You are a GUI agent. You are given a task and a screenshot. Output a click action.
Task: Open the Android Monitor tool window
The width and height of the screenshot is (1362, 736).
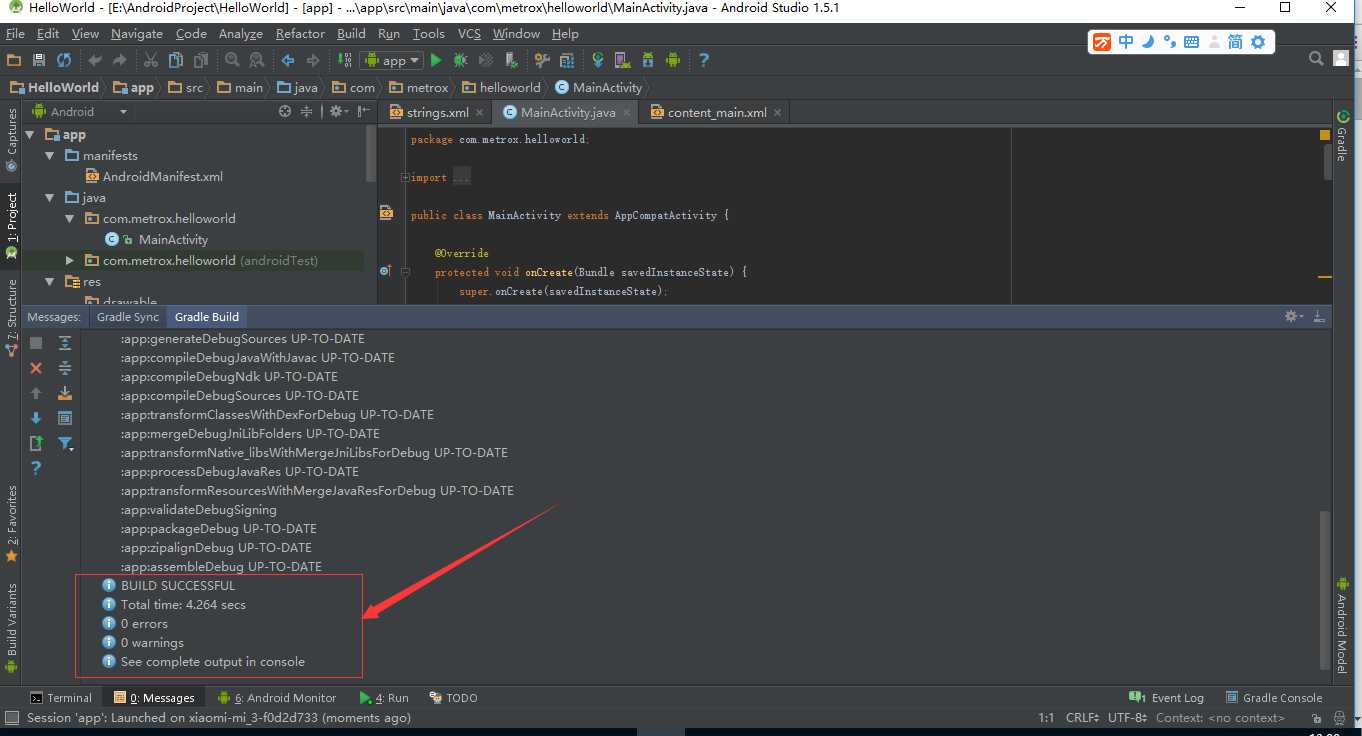pos(277,698)
